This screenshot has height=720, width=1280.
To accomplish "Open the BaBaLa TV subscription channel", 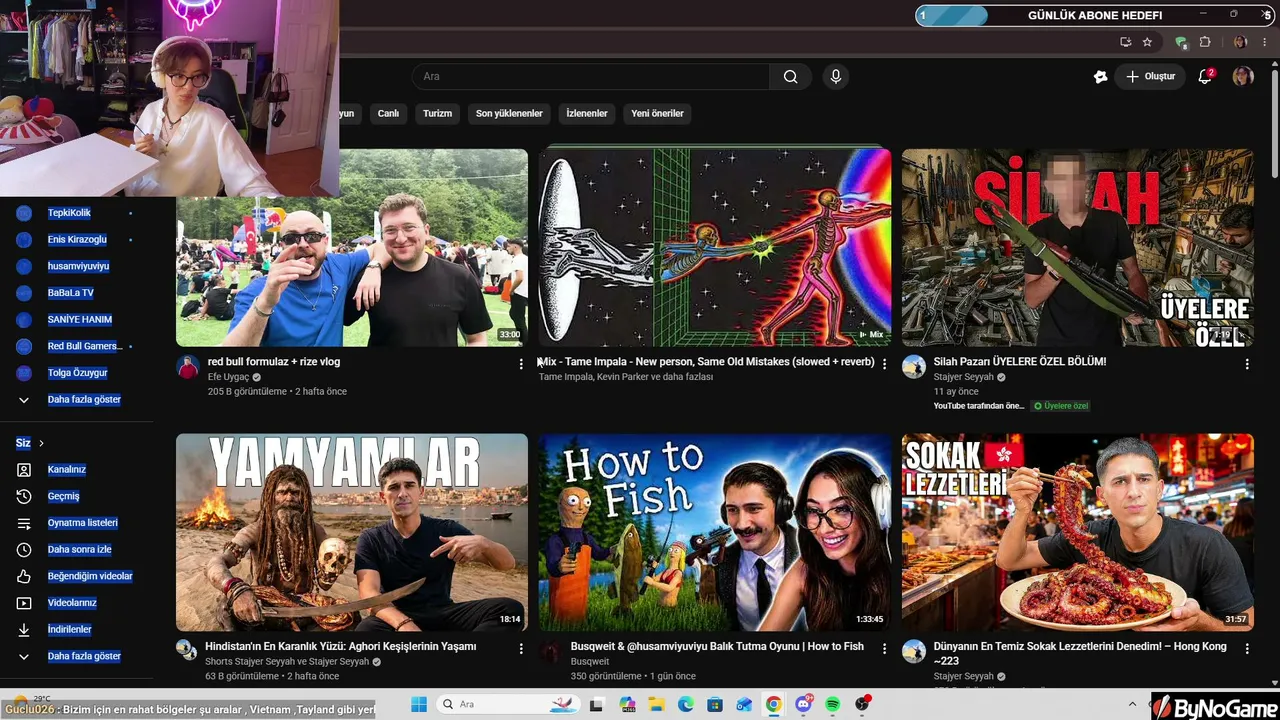I will pos(70,293).
